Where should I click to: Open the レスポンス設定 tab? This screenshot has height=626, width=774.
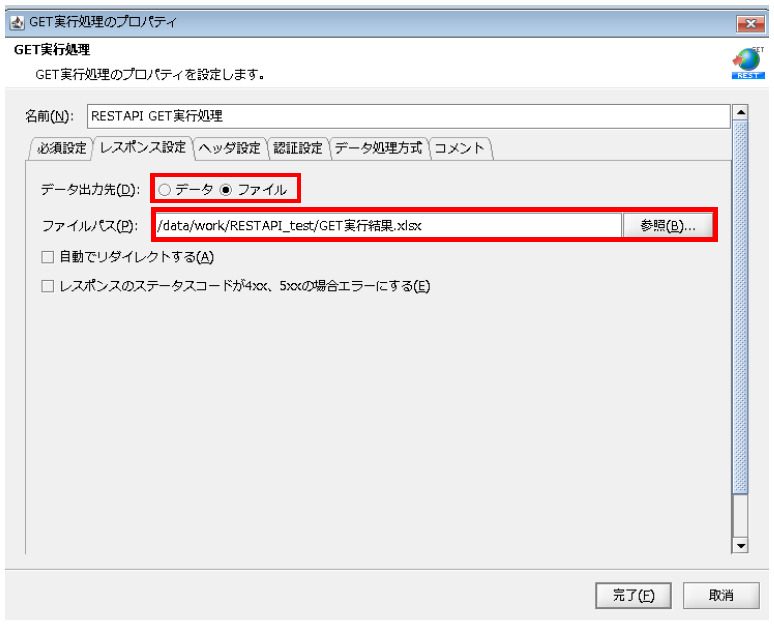pyautogui.click(x=142, y=148)
